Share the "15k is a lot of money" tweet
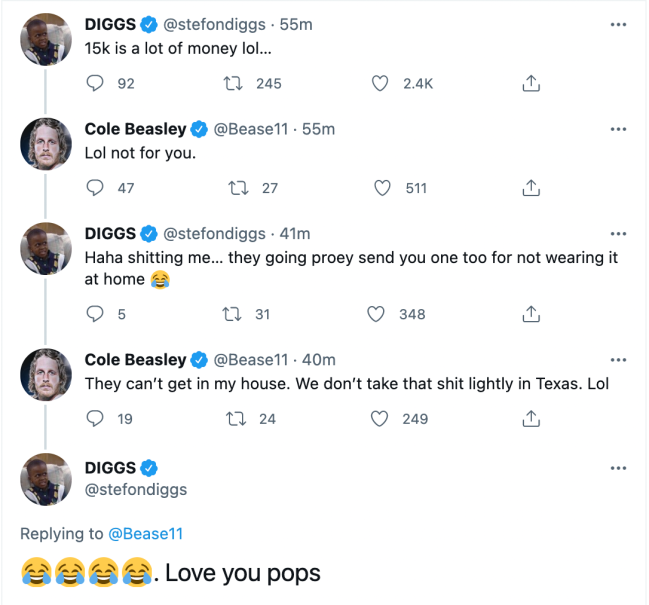The image size is (649, 605). [x=532, y=84]
